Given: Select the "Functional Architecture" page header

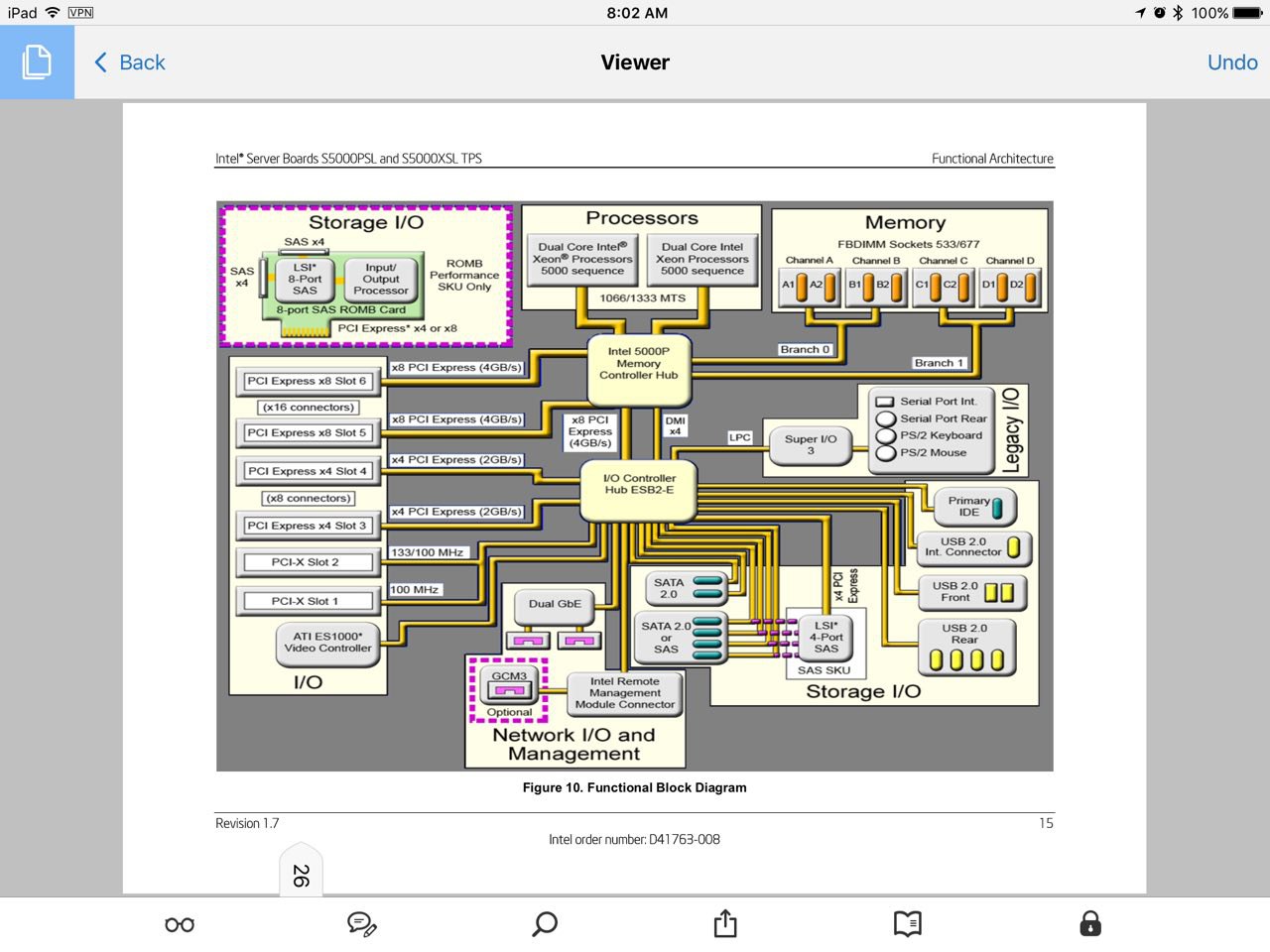Looking at the screenshot, I should [992, 159].
